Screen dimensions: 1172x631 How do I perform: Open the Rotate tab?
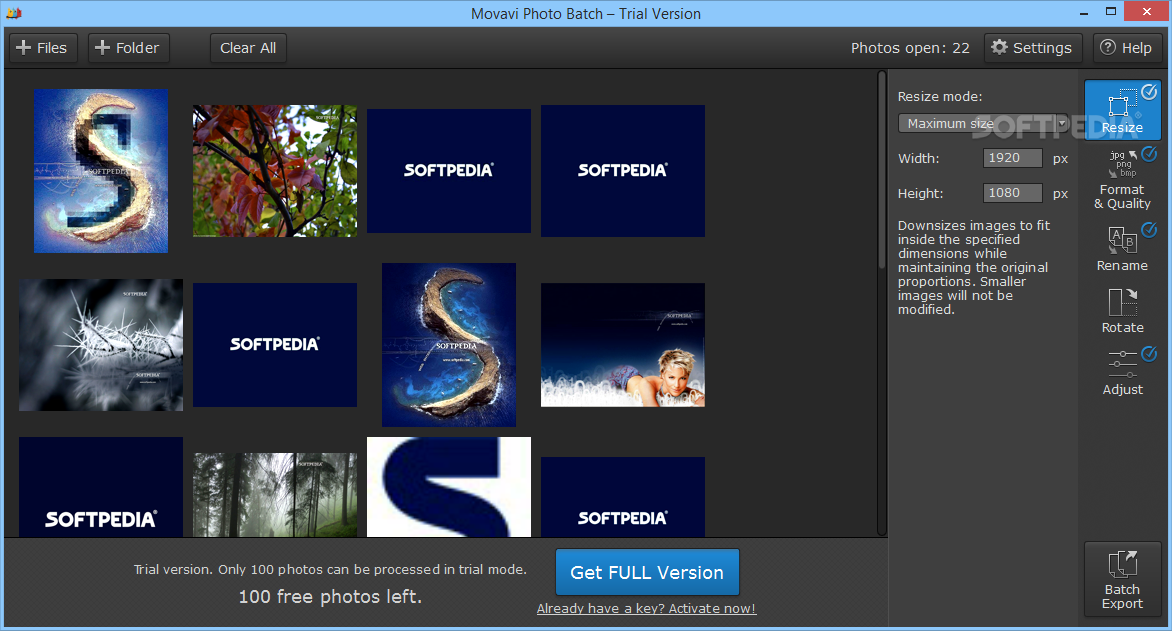pyautogui.click(x=1122, y=310)
